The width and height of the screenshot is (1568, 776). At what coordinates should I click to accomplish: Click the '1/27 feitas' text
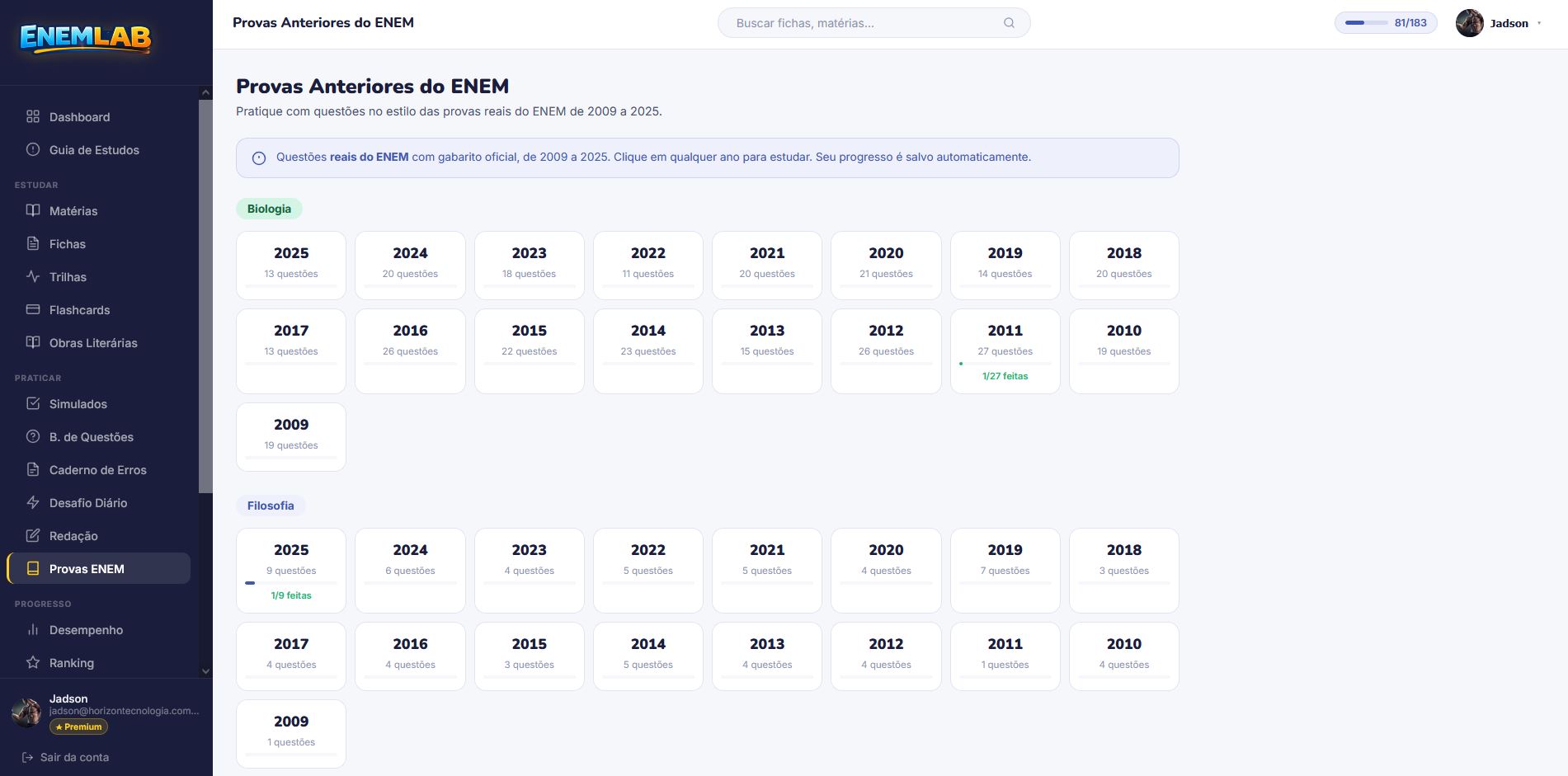click(x=1005, y=376)
